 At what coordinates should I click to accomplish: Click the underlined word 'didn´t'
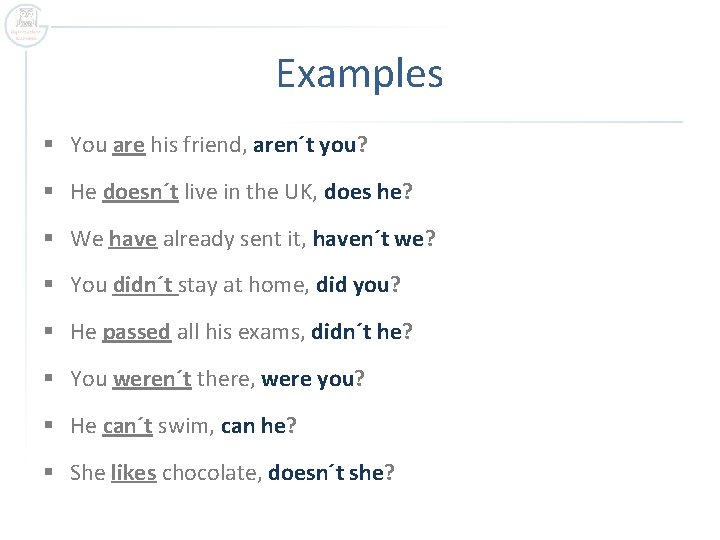click(143, 285)
